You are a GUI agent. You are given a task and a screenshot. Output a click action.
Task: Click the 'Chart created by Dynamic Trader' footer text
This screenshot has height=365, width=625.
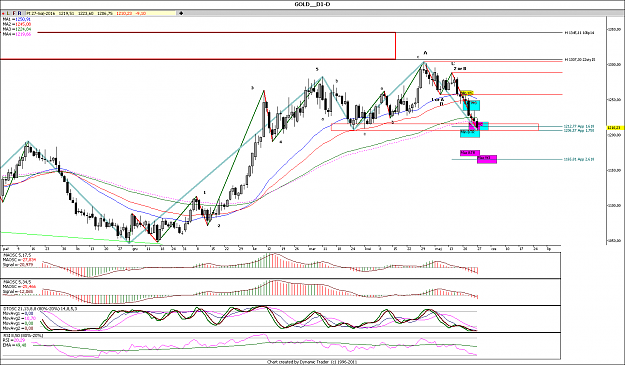312,362
